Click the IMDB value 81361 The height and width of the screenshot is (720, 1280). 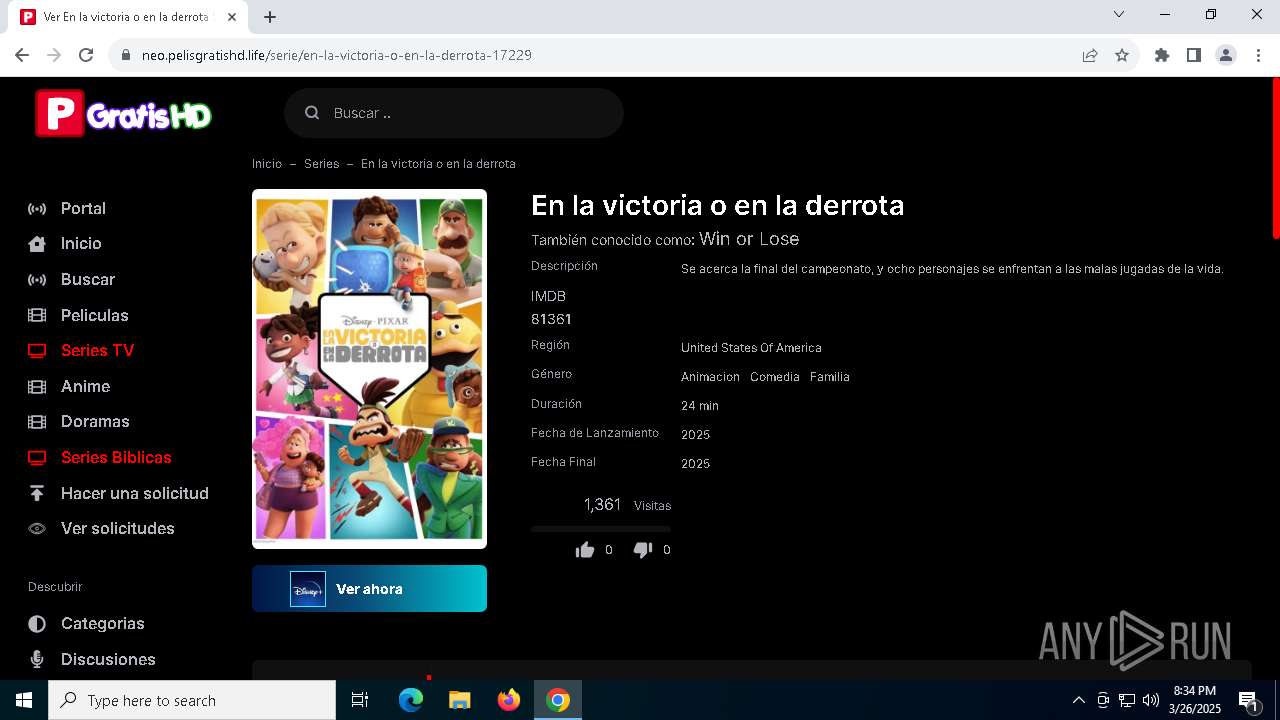551,320
